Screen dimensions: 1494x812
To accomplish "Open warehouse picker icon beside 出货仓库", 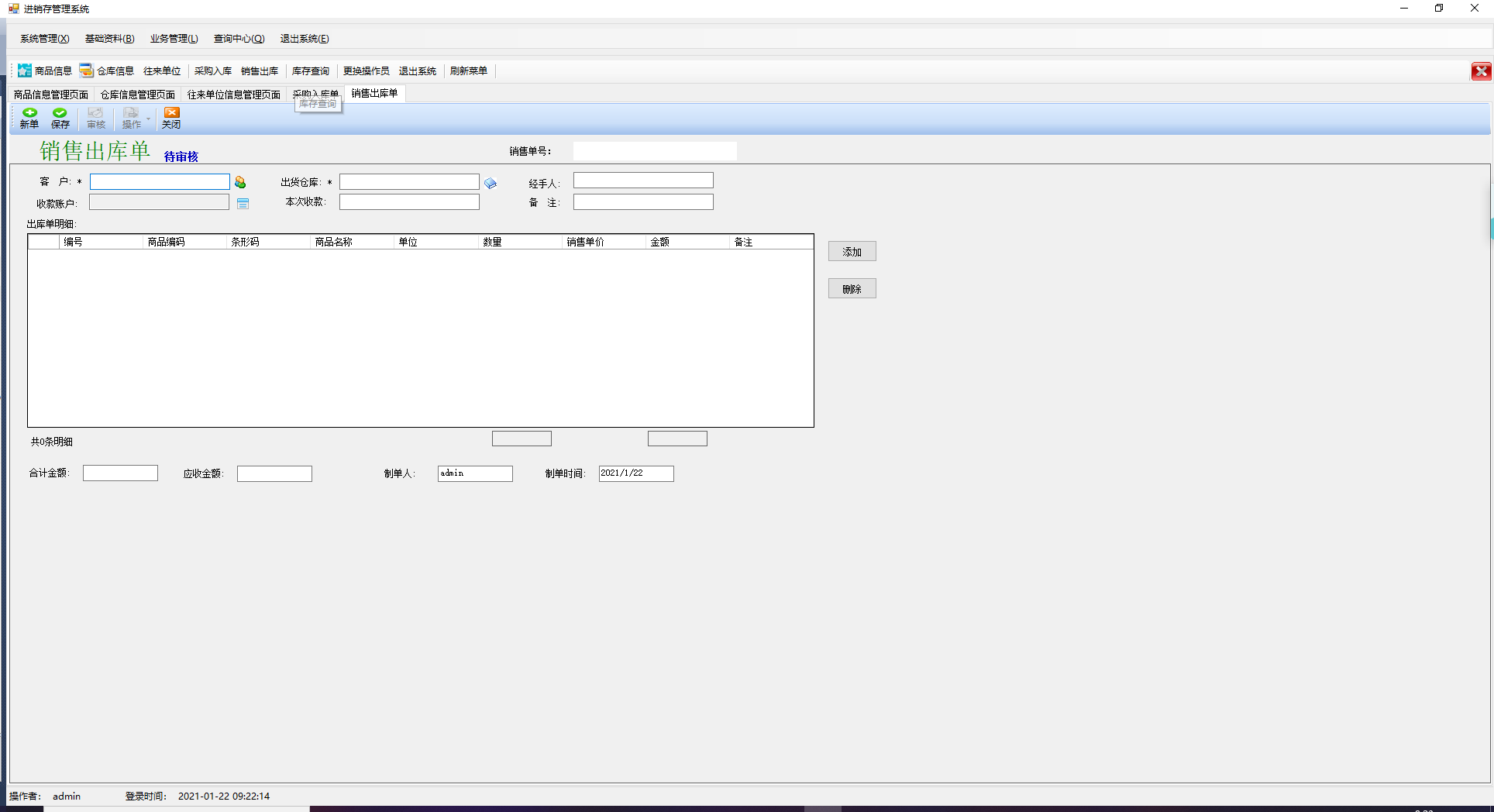I will [491, 184].
